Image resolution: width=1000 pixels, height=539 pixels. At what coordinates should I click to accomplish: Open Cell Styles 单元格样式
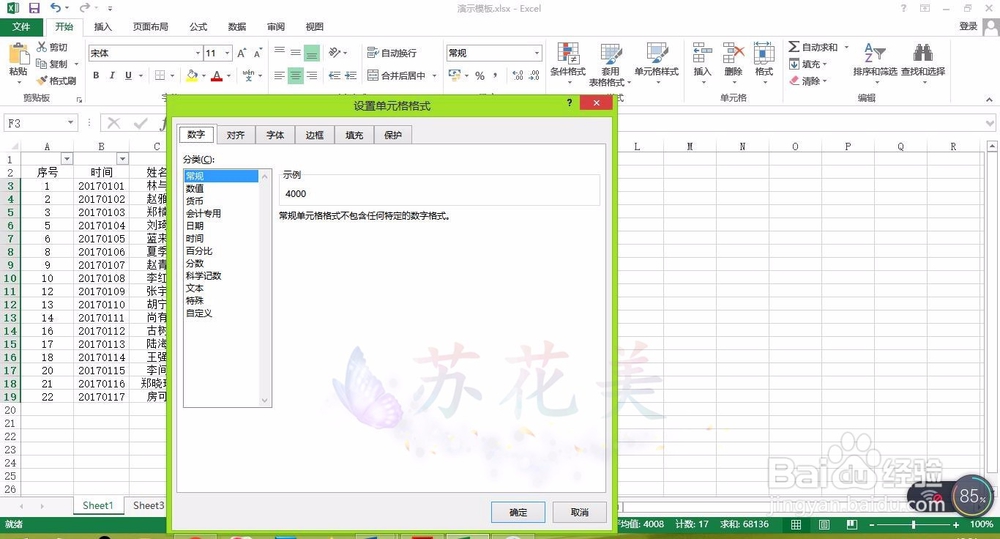[656, 64]
